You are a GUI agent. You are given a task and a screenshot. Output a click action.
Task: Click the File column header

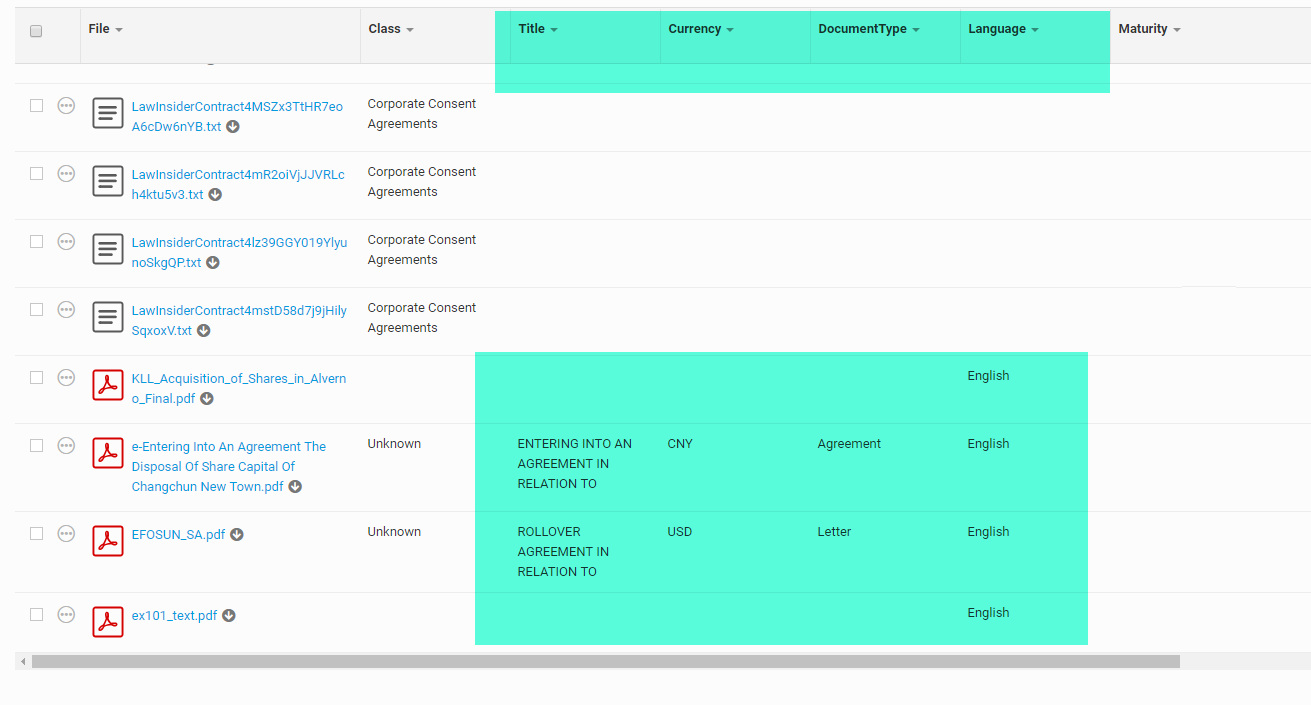[99, 29]
